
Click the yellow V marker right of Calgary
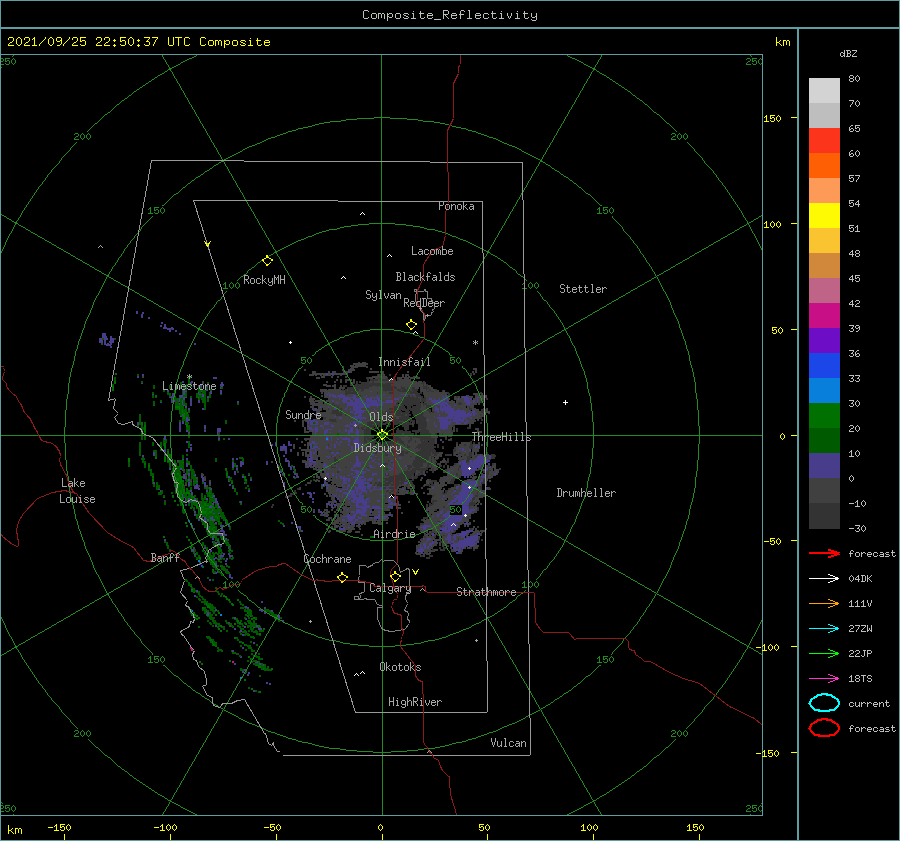[416, 572]
